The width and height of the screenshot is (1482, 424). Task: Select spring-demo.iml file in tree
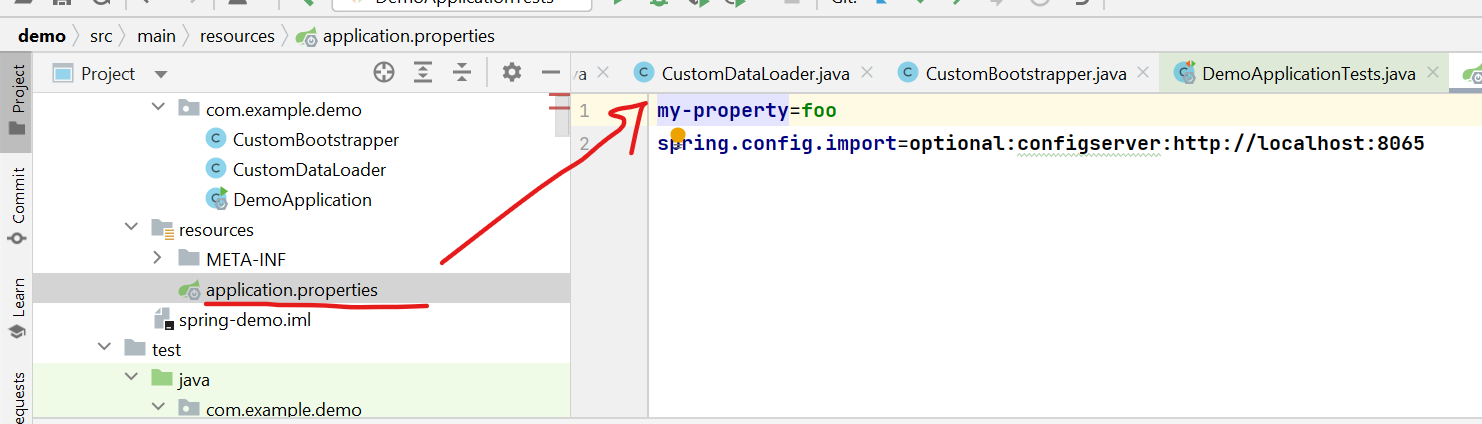point(245,320)
